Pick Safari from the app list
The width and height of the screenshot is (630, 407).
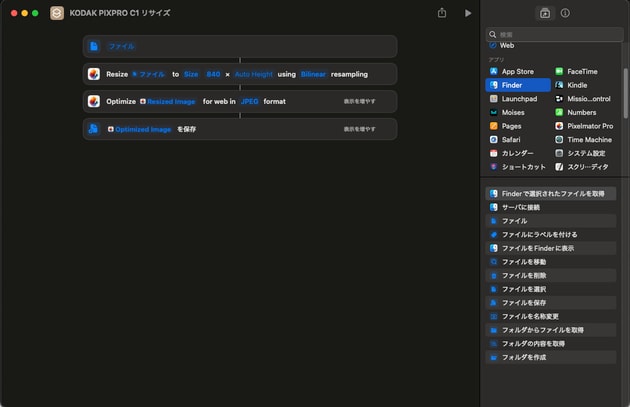[x=513, y=140]
